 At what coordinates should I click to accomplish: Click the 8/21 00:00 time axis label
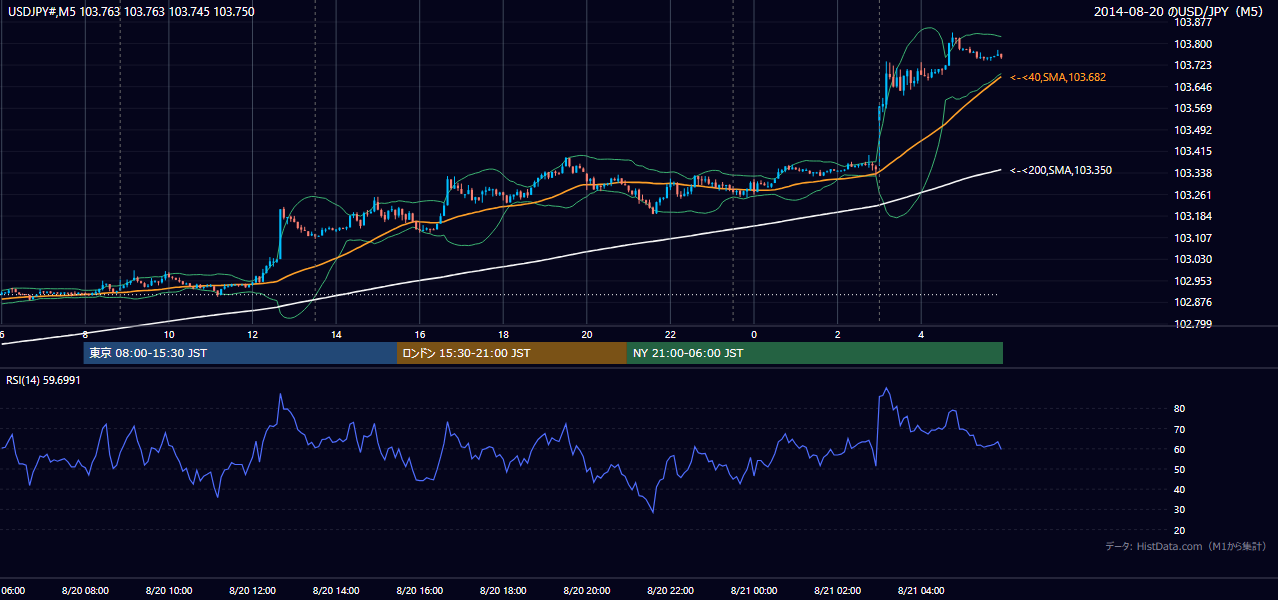(x=754, y=591)
